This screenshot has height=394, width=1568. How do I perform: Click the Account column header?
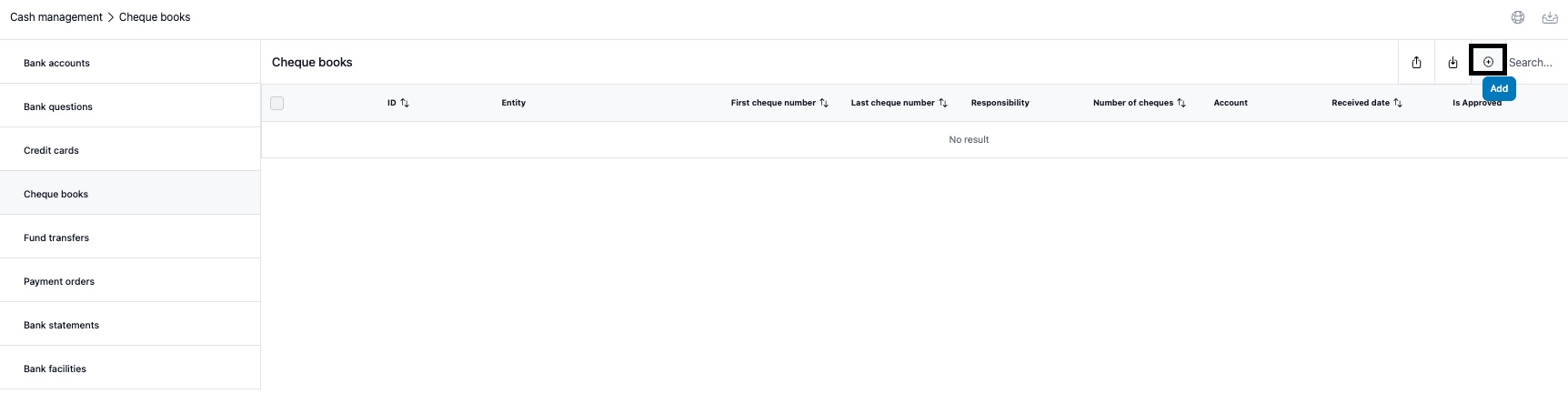[1231, 103]
